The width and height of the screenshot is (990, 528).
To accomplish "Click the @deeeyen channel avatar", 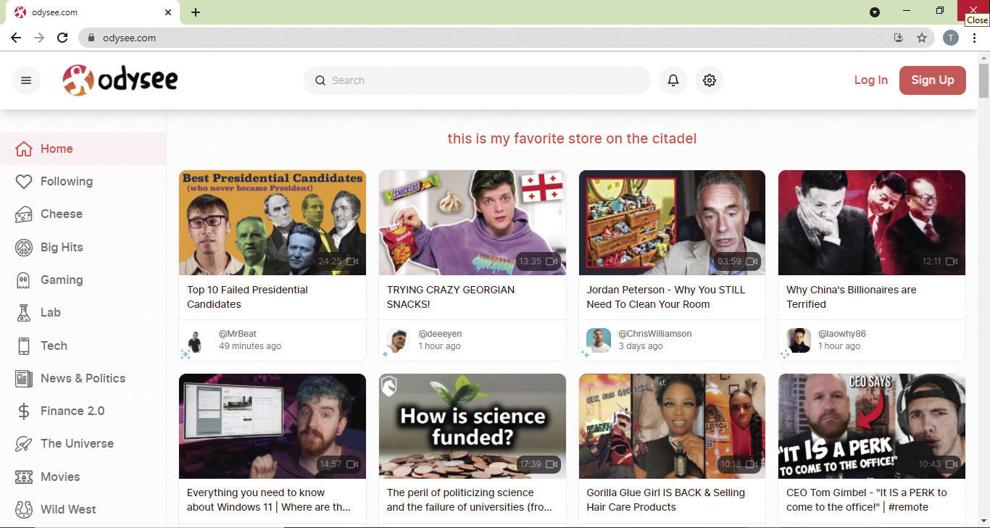I will (x=396, y=341).
